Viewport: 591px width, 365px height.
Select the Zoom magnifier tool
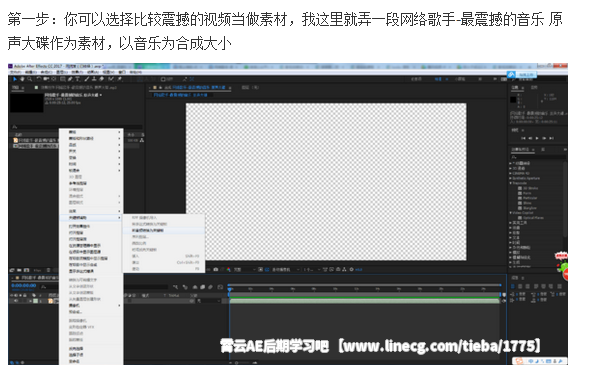[29, 79]
